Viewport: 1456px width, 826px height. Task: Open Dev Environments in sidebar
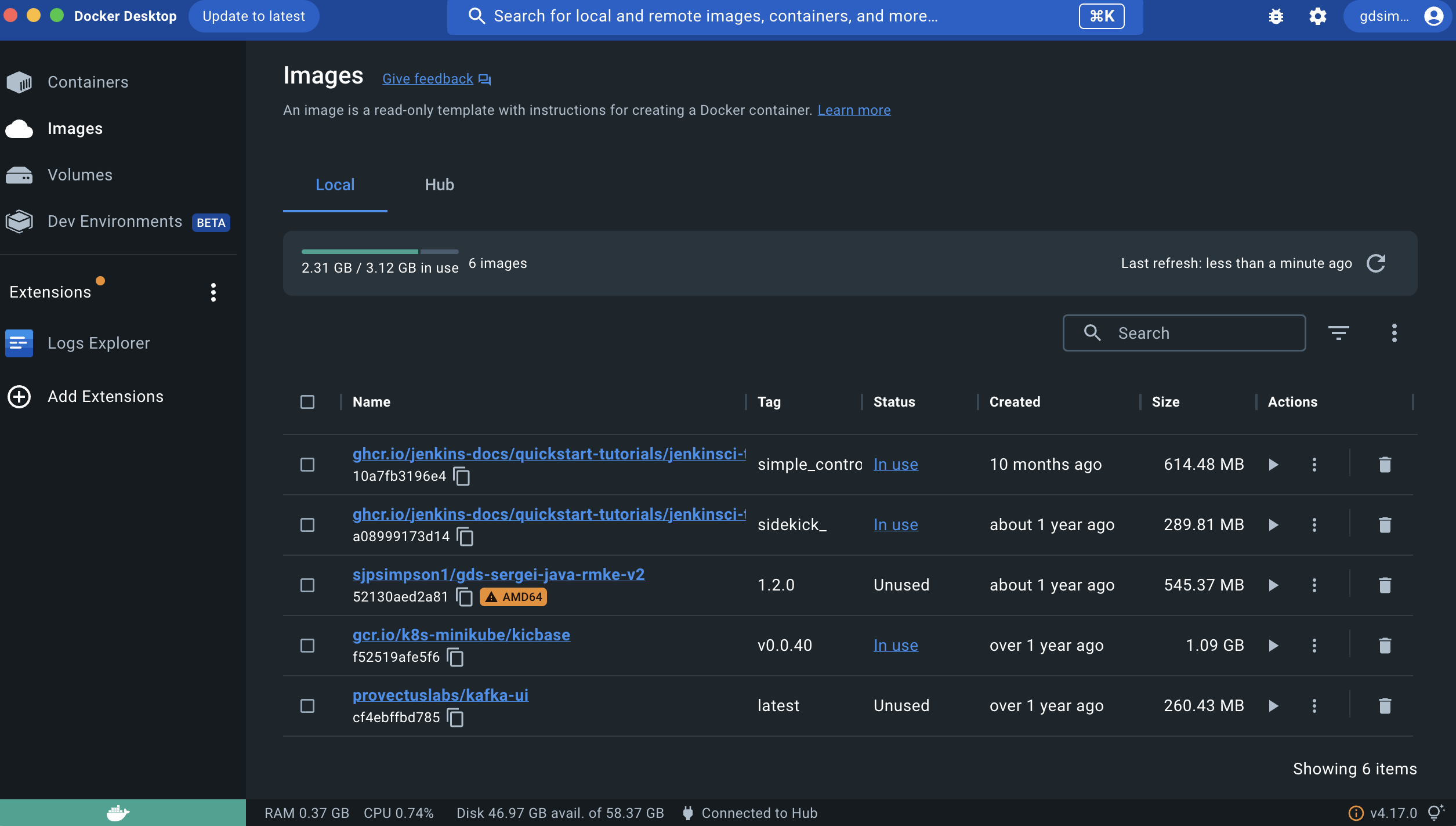coord(115,221)
